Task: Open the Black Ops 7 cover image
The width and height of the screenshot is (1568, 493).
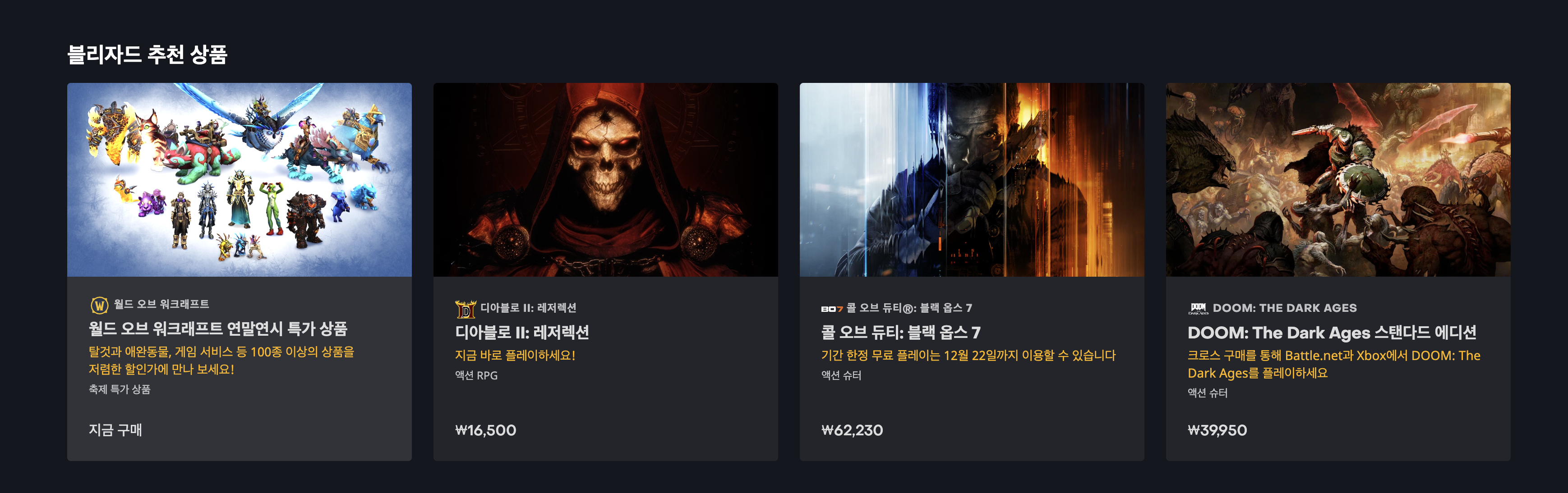Action: coord(972,180)
